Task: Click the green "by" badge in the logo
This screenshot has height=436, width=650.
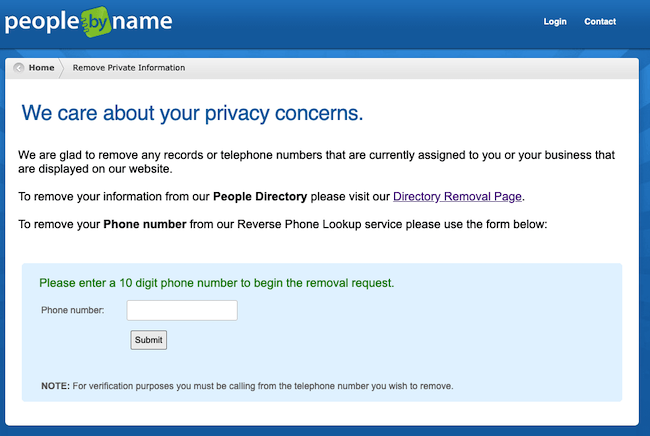Action: tap(96, 22)
